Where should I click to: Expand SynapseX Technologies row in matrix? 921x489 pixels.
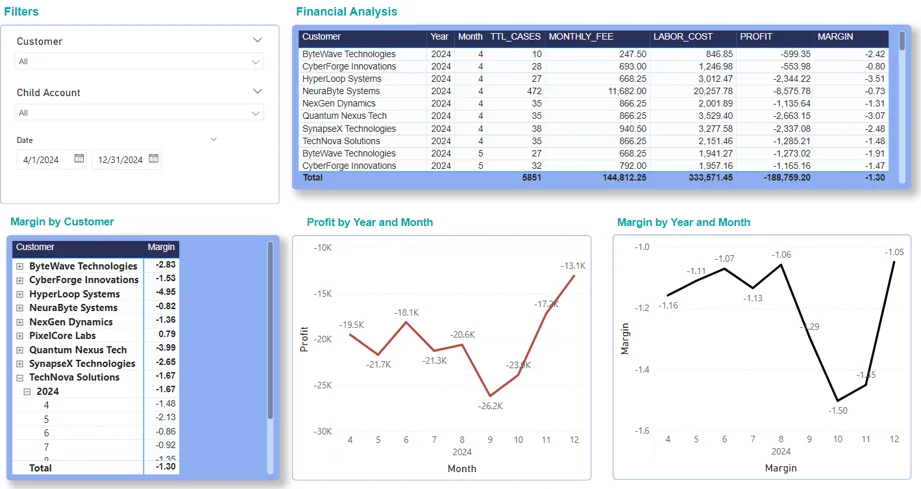pos(19,364)
